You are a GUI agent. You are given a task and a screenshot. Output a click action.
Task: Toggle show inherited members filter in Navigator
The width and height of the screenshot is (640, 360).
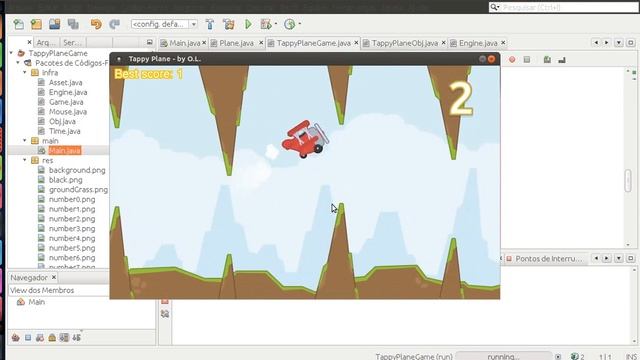point(16,337)
